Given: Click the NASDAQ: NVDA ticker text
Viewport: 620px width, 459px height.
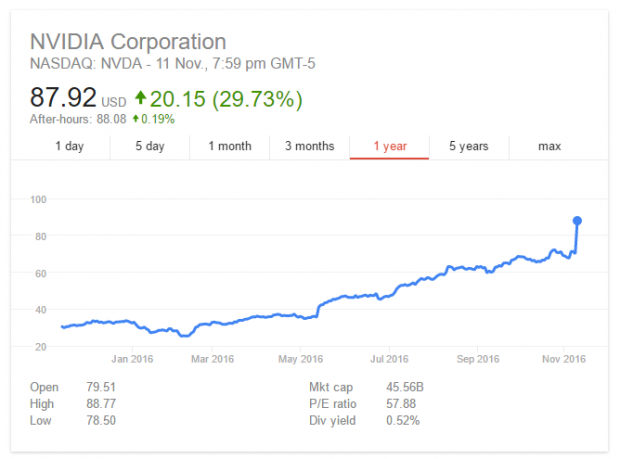Looking at the screenshot, I should [x=86, y=64].
